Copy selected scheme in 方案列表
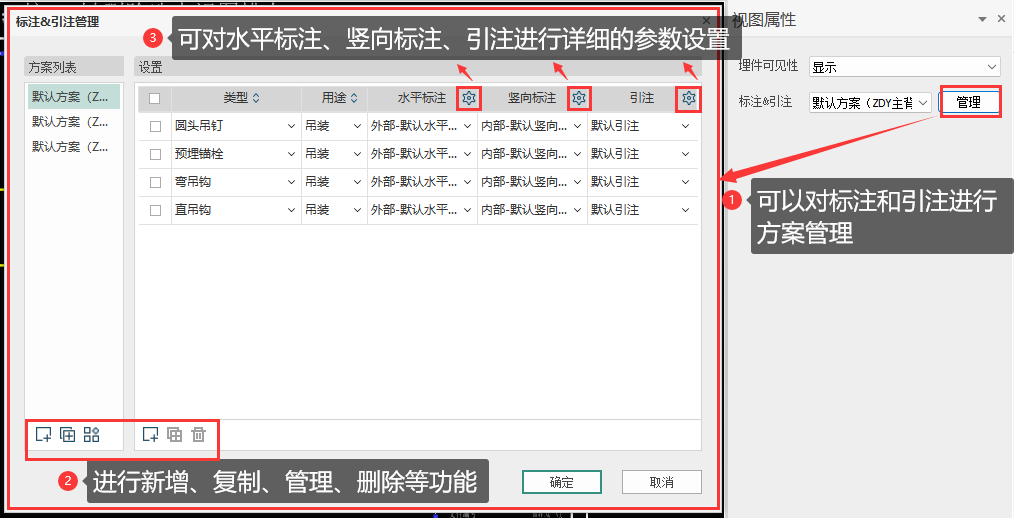Screen dimensions: 1014x518 67,435
